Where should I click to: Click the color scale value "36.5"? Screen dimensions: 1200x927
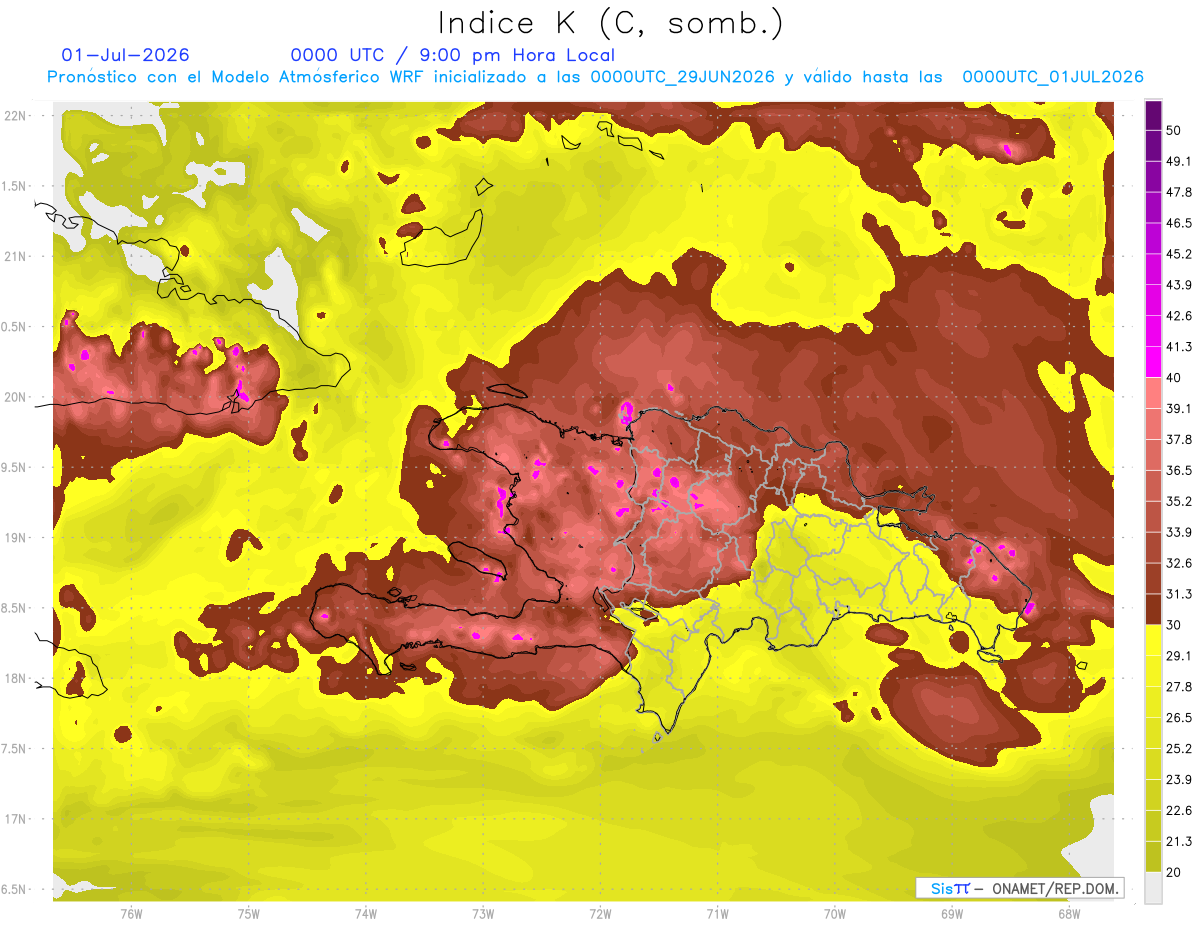(x=1179, y=470)
